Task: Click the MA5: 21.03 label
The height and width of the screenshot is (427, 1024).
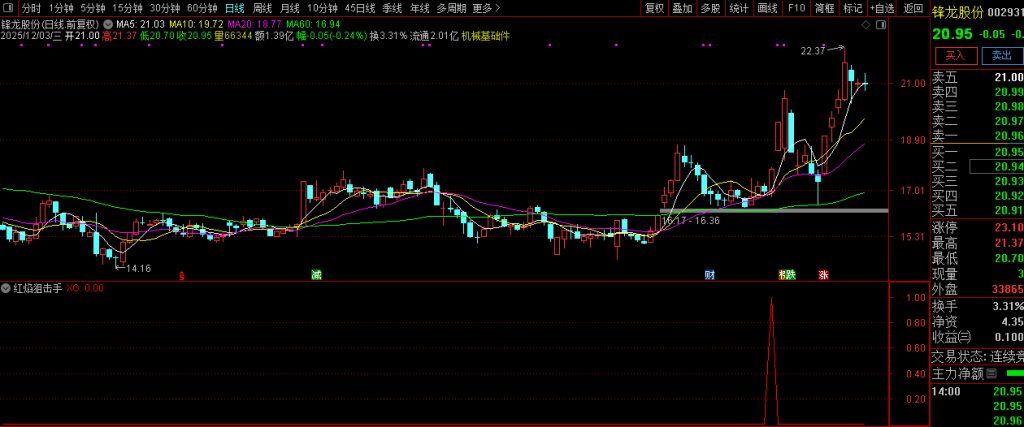Action: pos(140,24)
